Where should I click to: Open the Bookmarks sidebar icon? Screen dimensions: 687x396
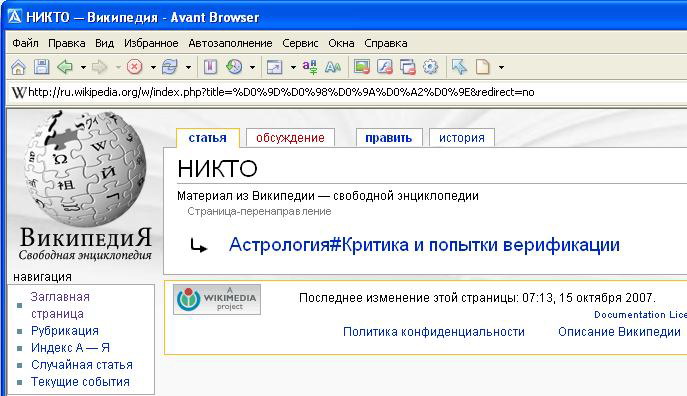(210, 67)
